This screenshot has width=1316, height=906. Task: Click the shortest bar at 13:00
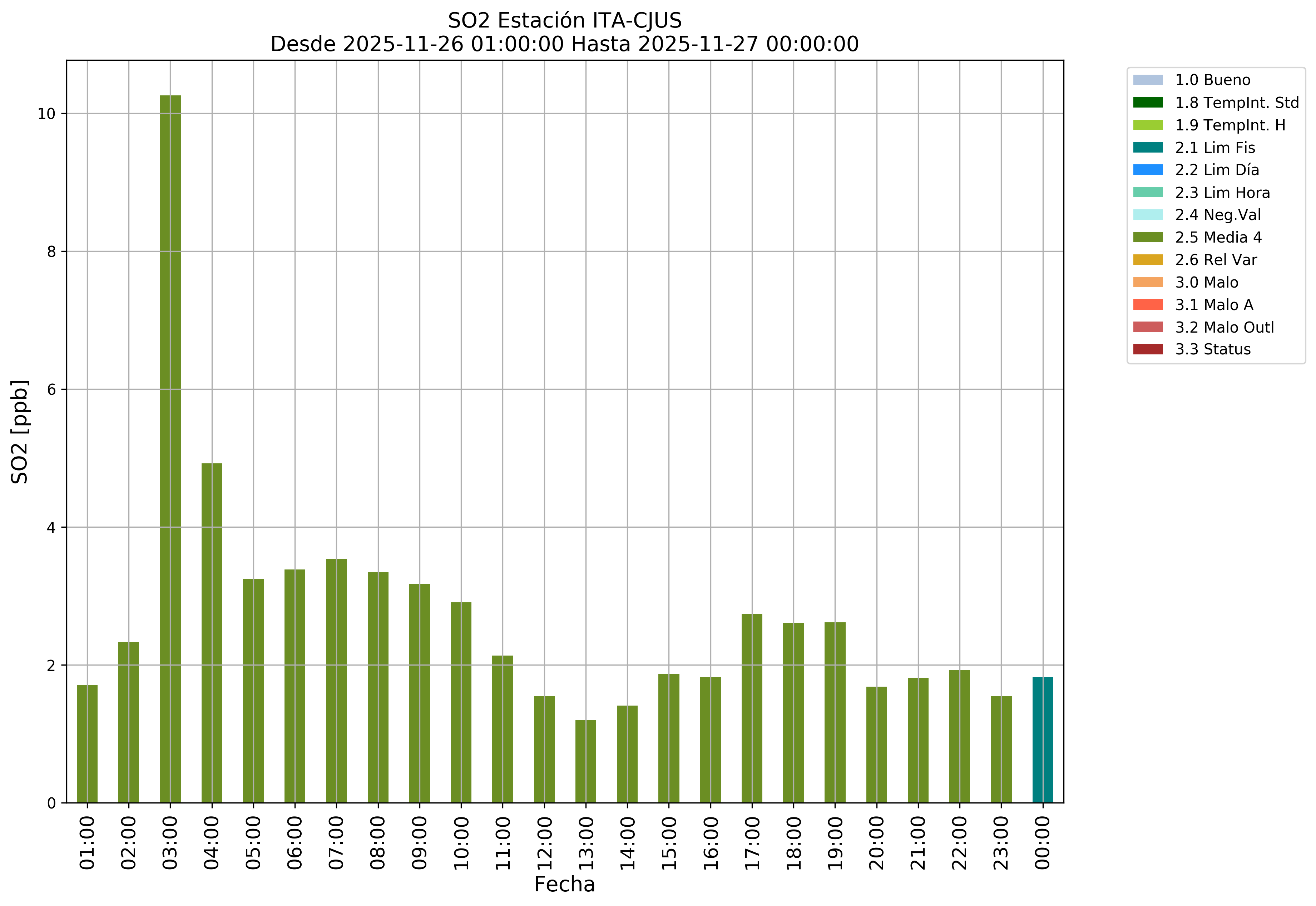pos(585,761)
